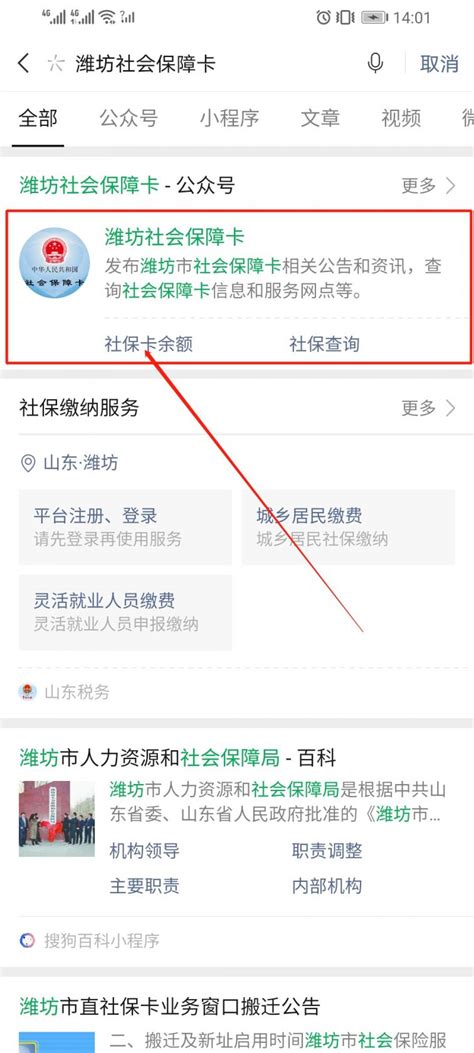Select the 文章 tab
474x1053 pixels.
pyautogui.click(x=320, y=119)
